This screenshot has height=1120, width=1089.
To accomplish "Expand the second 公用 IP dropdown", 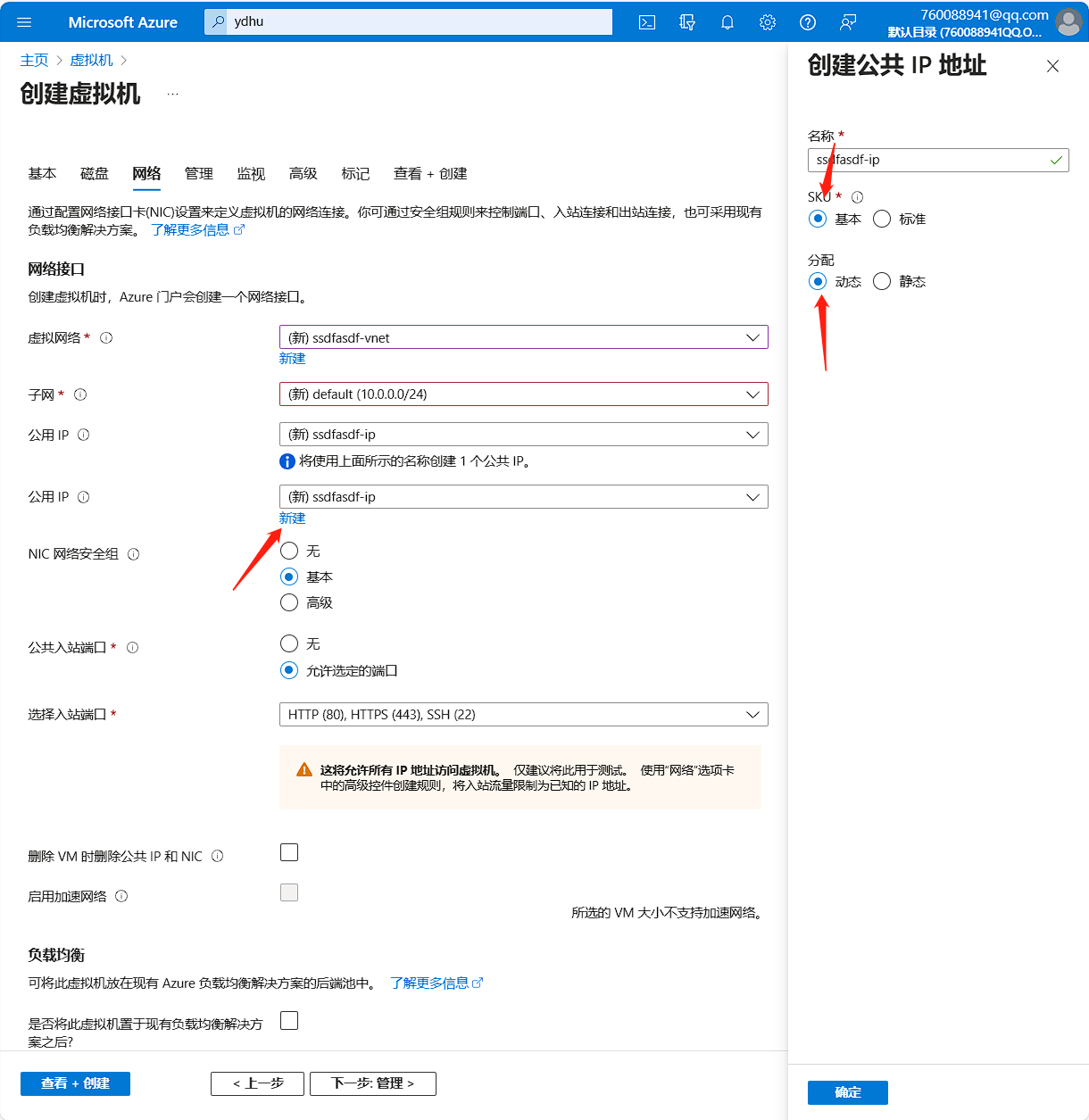I will tap(524, 496).
